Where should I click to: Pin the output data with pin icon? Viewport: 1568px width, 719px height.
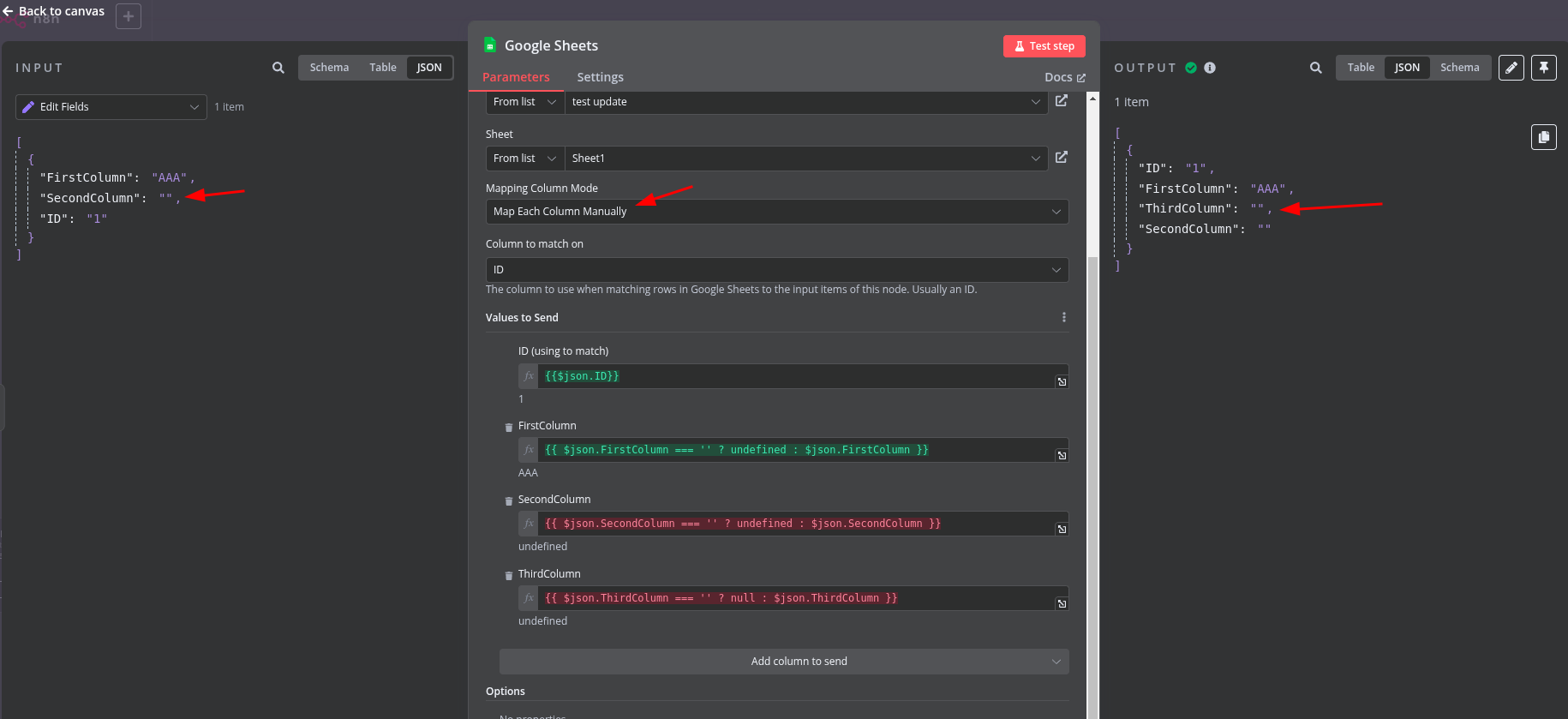tap(1544, 68)
